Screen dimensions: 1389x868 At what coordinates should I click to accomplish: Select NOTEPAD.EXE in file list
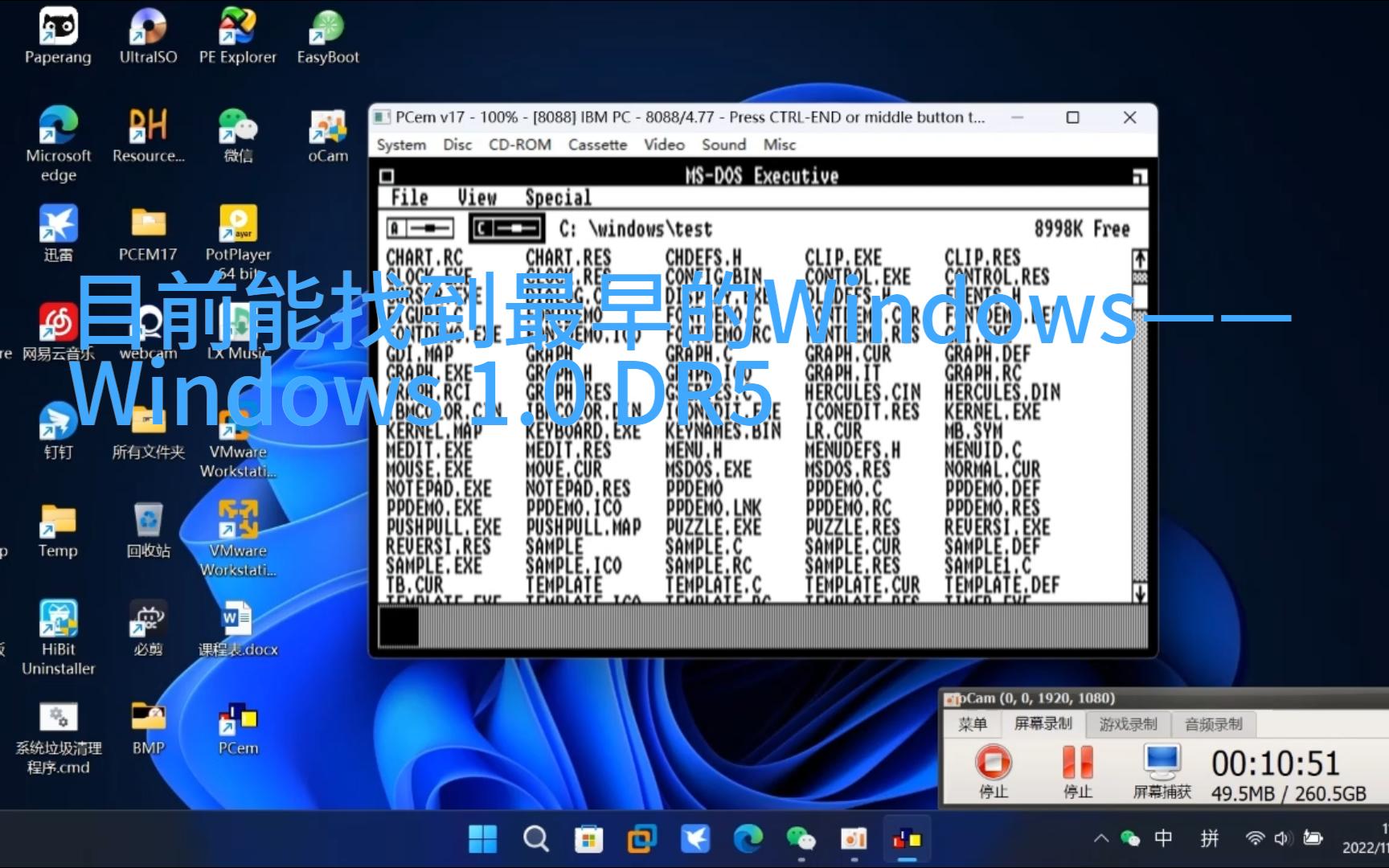coord(439,489)
